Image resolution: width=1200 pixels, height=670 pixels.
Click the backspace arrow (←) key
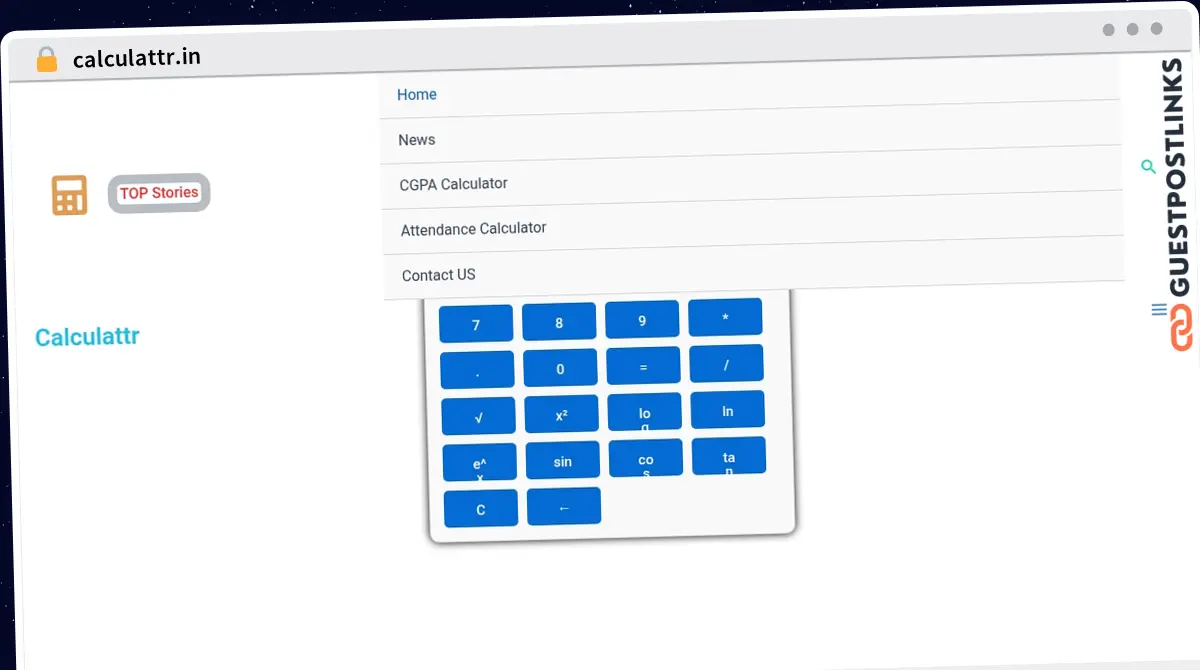[x=564, y=506]
